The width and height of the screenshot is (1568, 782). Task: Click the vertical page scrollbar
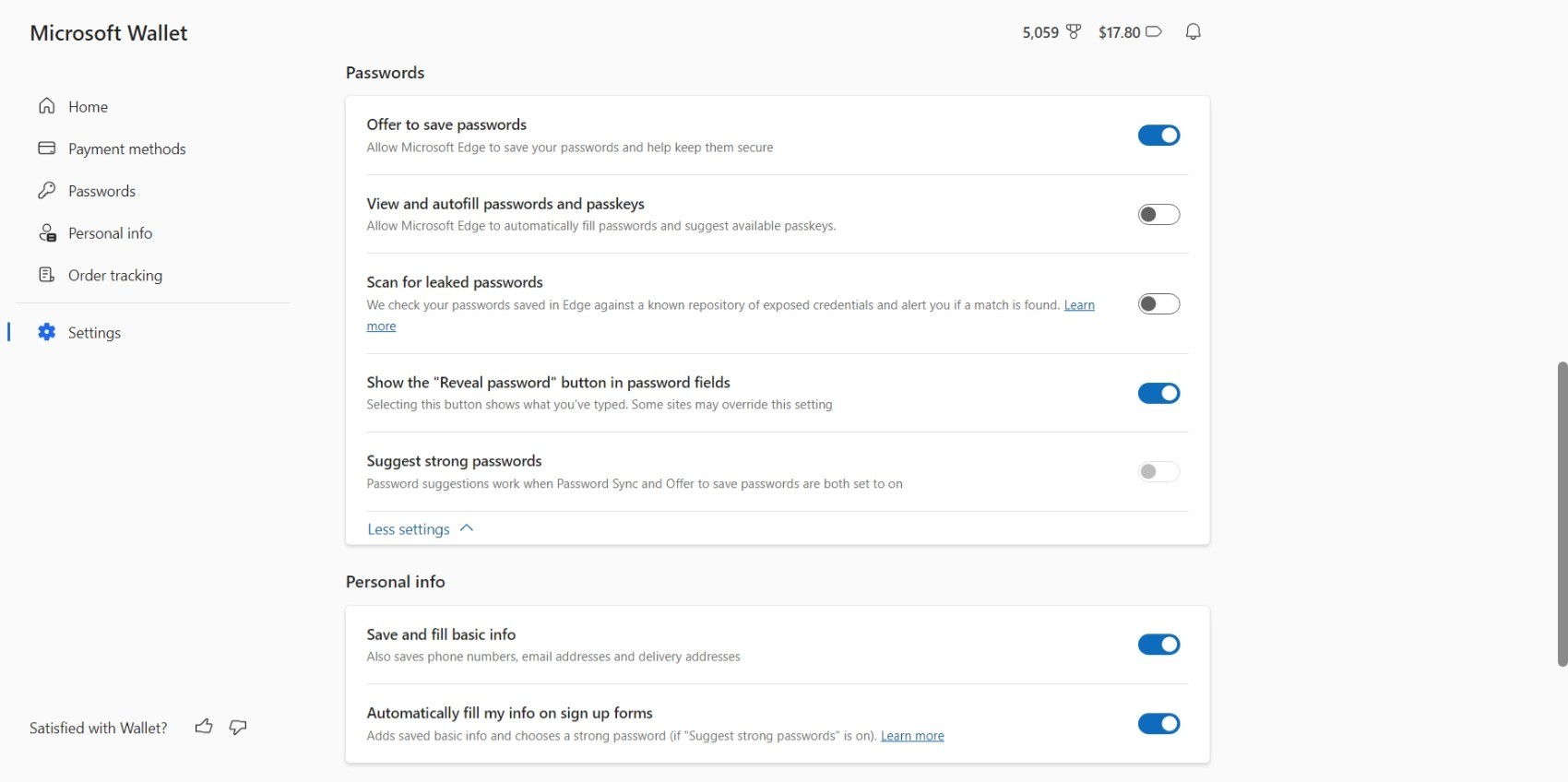click(1562, 513)
